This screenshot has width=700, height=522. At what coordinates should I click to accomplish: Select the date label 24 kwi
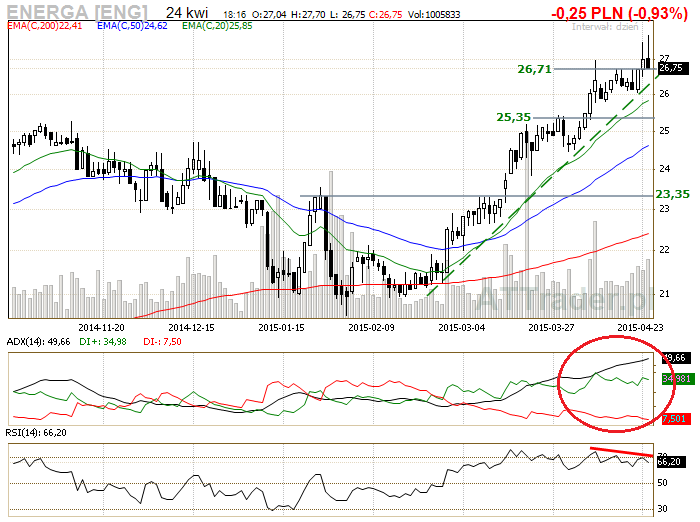(x=187, y=13)
